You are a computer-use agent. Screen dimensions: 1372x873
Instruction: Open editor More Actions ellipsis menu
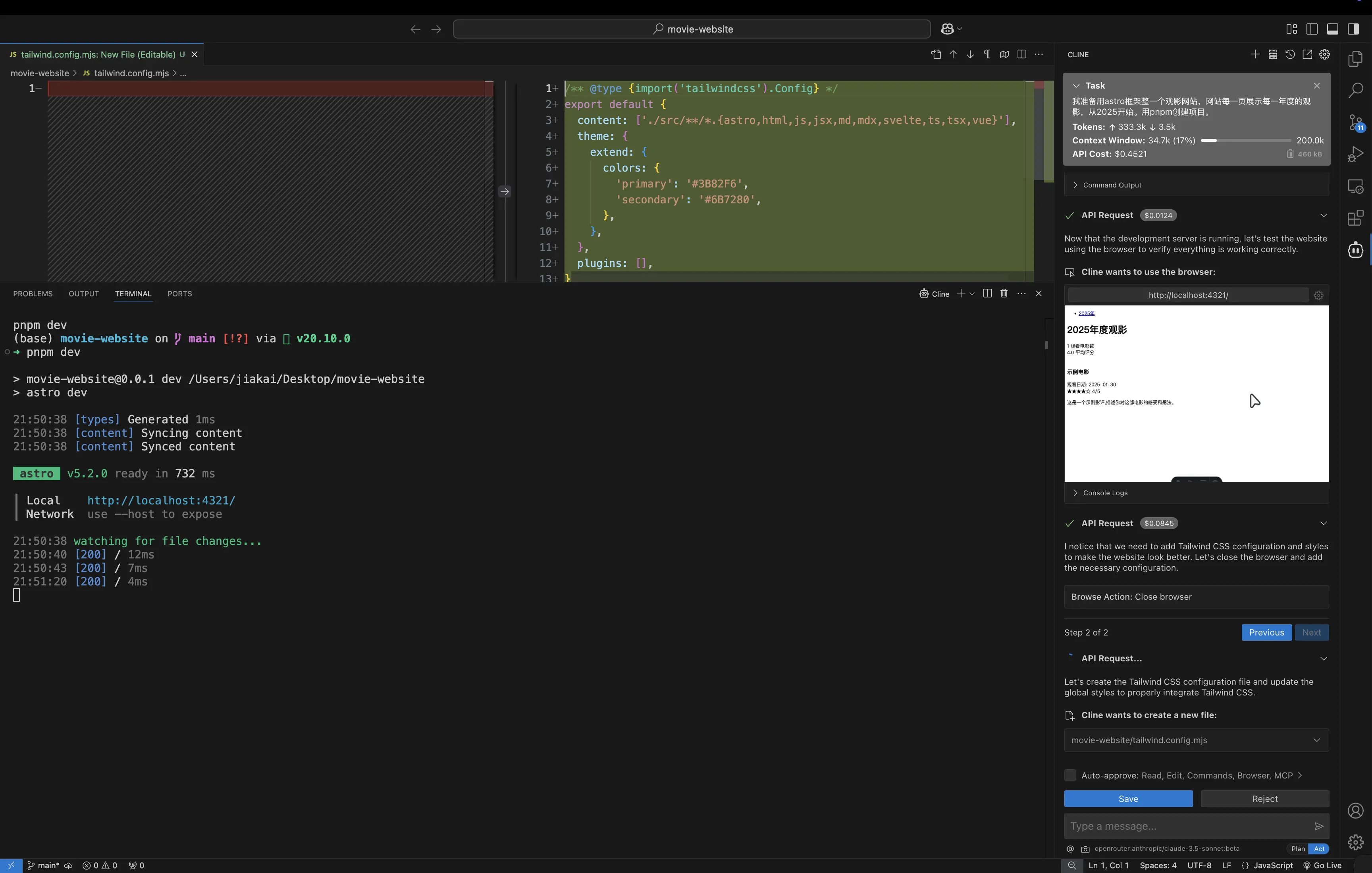[x=1039, y=54]
